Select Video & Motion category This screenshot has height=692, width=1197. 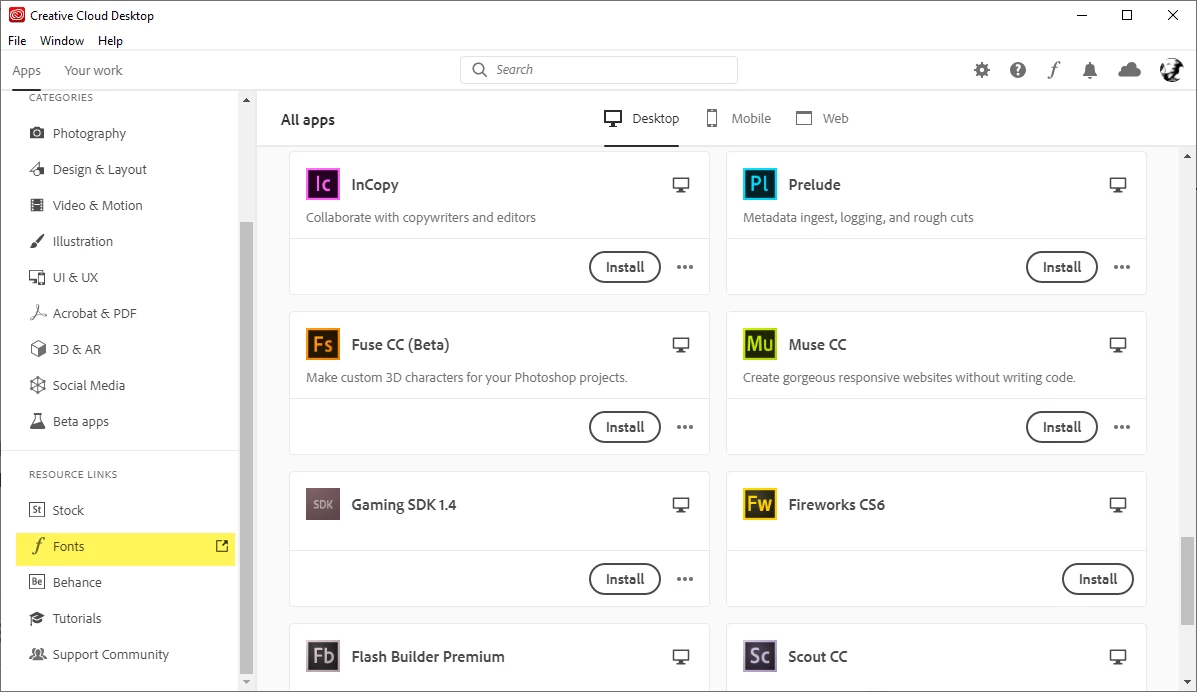coord(86,205)
